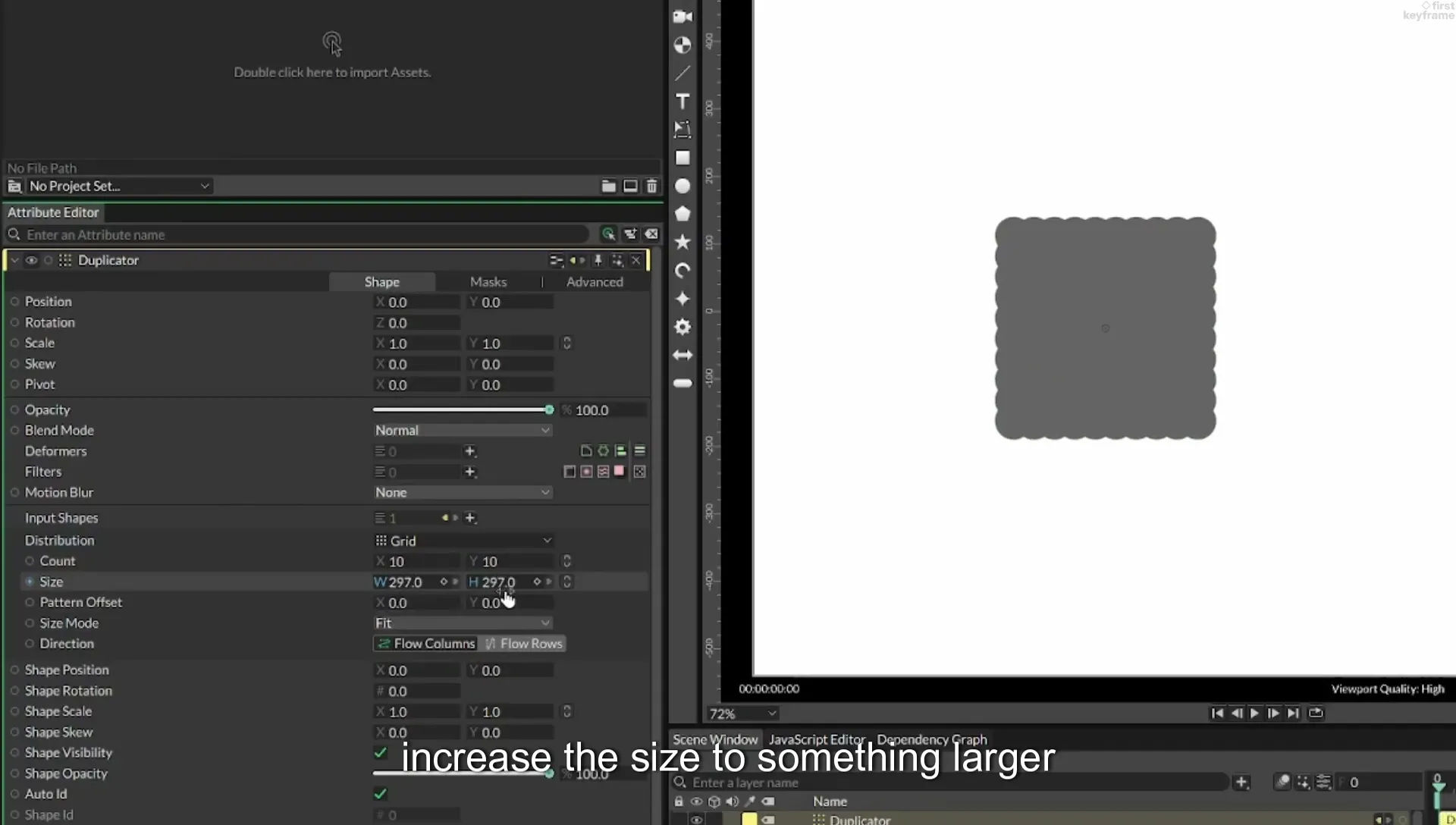Add a new deformer with plus icon
This screenshot has height=825, width=1456.
tap(470, 451)
